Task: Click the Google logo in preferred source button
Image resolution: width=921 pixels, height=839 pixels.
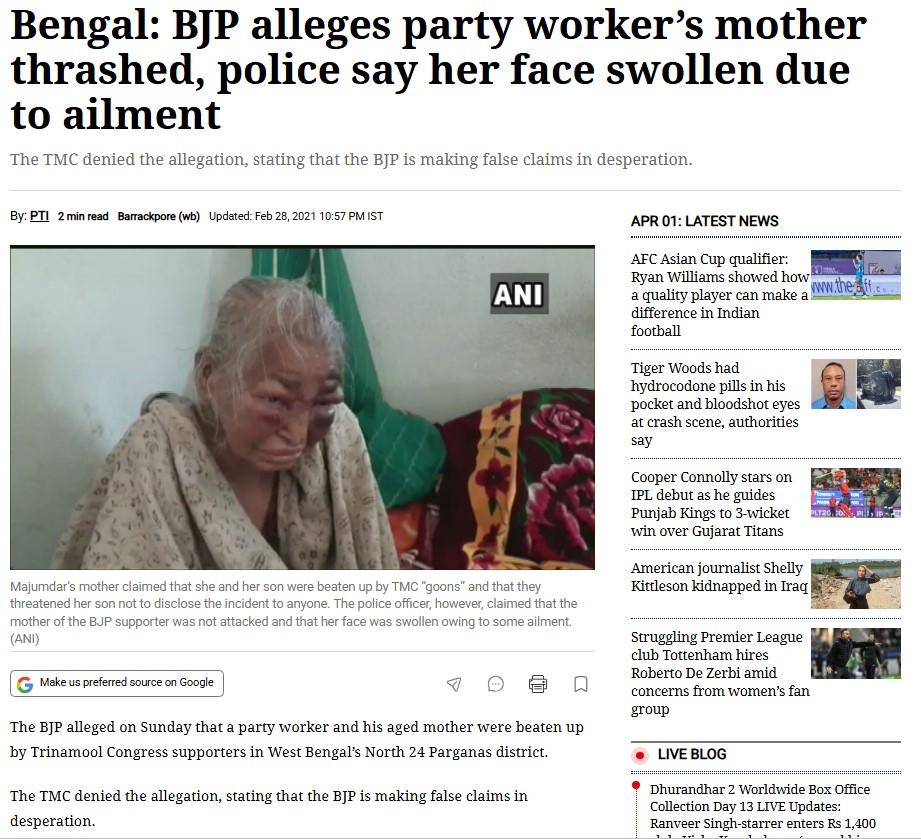Action: click(25, 684)
